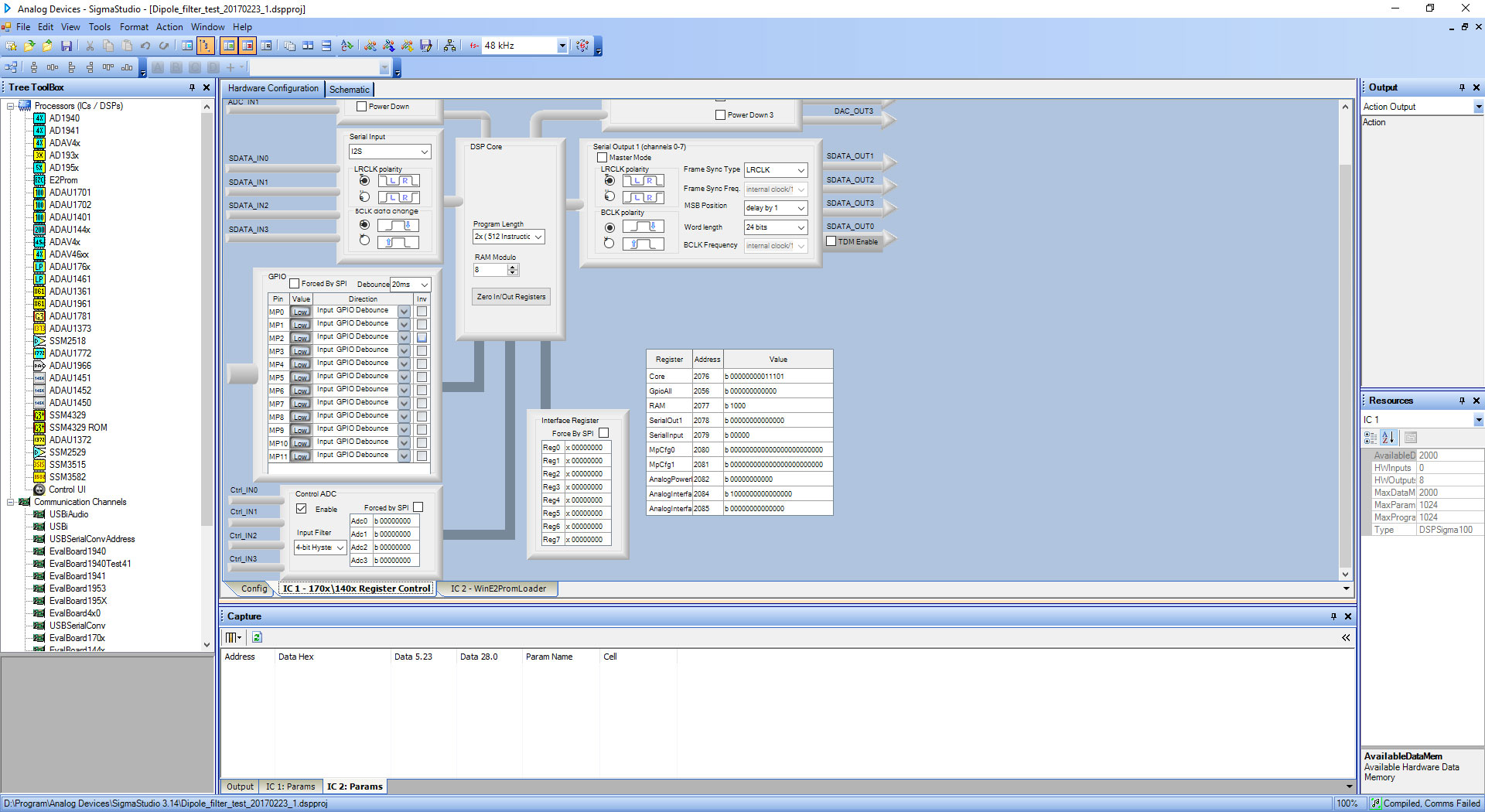Click the Zero In/Out Registers button
The width and height of the screenshot is (1485, 812).
click(511, 297)
